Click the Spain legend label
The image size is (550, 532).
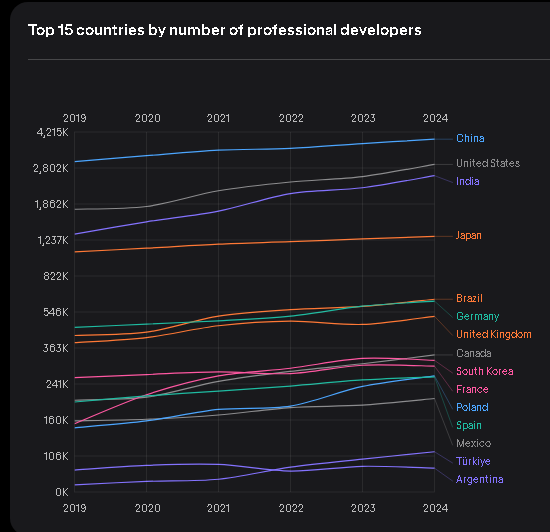[469, 425]
